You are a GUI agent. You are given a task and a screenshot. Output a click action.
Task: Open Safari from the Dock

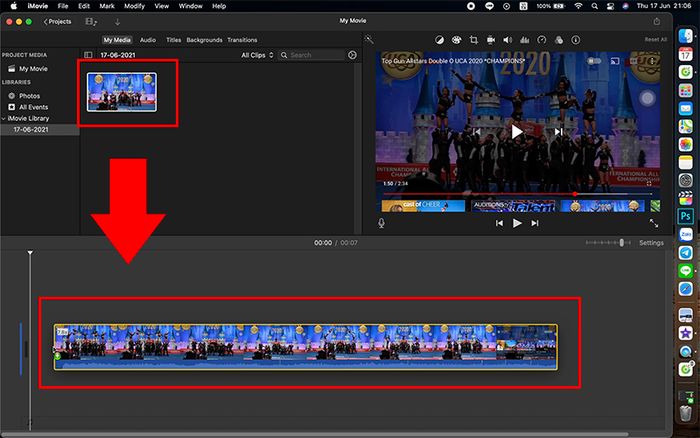coord(686,289)
